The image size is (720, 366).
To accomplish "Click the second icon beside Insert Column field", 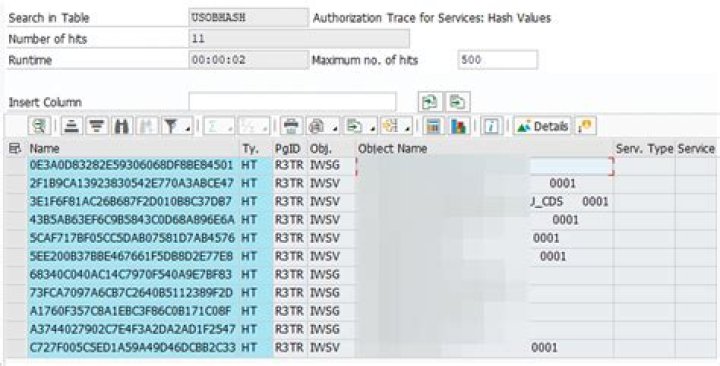I will [458, 102].
